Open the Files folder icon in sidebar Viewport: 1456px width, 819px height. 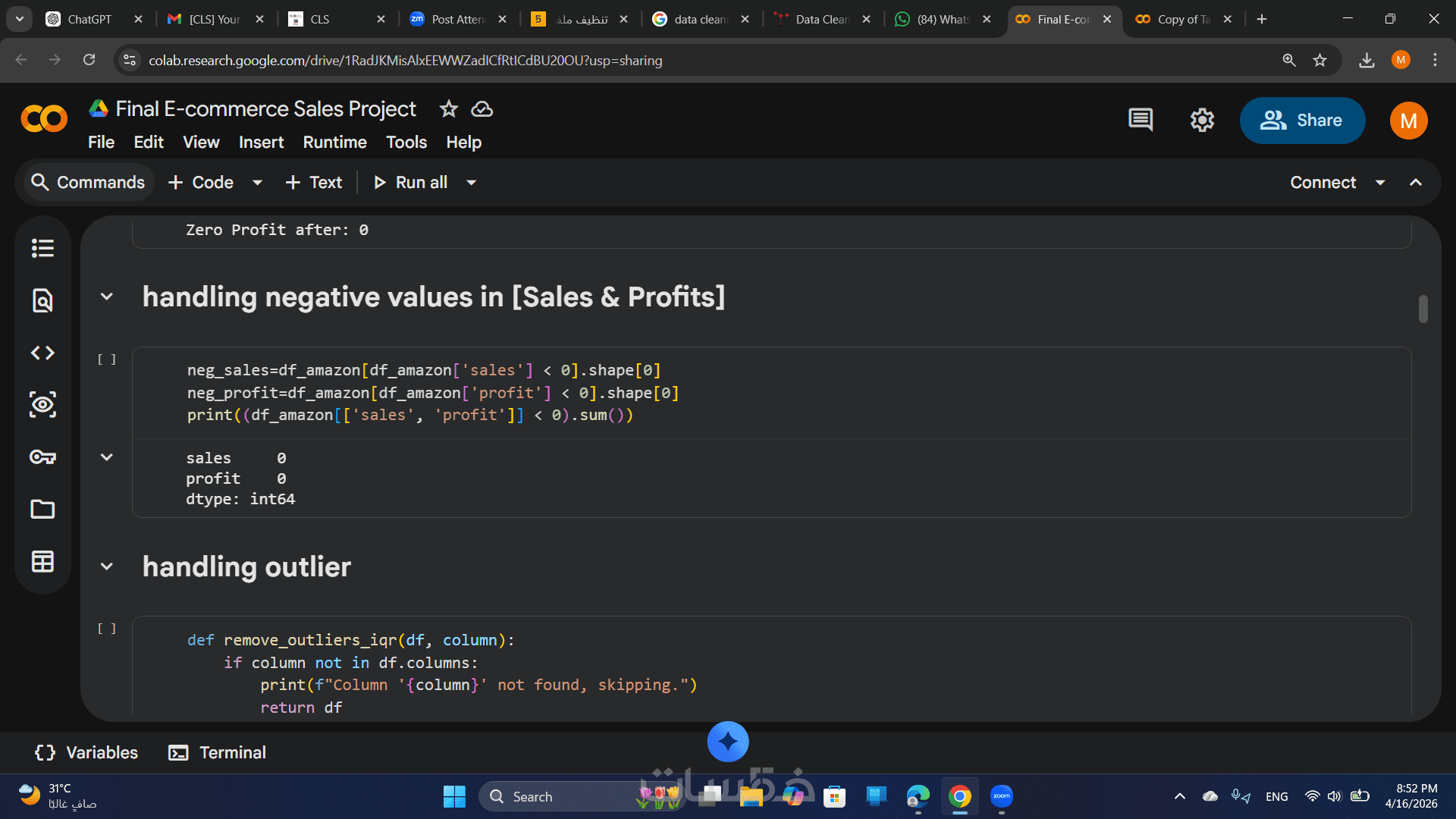coord(42,509)
